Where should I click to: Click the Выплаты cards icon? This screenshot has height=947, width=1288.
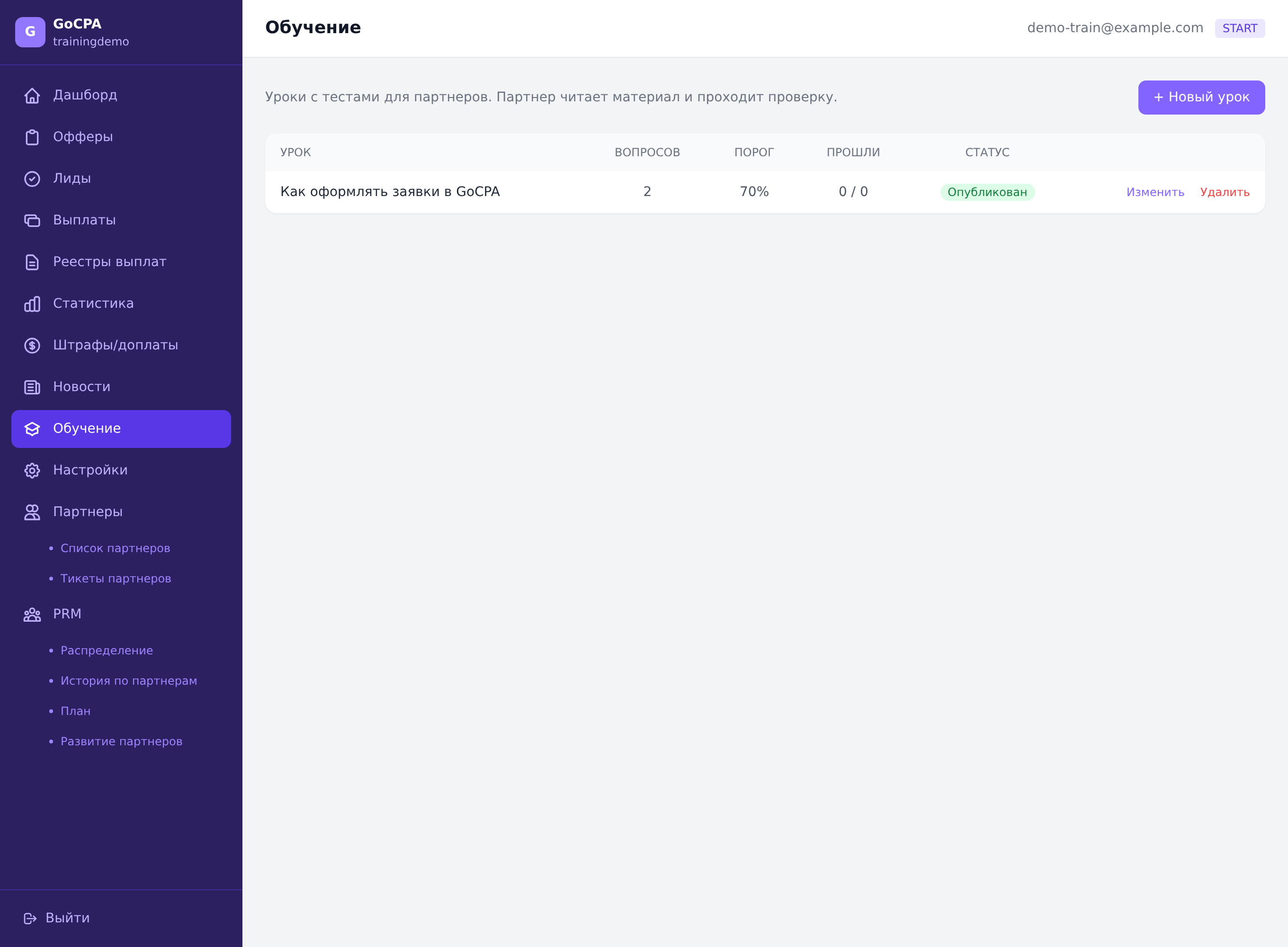(32, 221)
